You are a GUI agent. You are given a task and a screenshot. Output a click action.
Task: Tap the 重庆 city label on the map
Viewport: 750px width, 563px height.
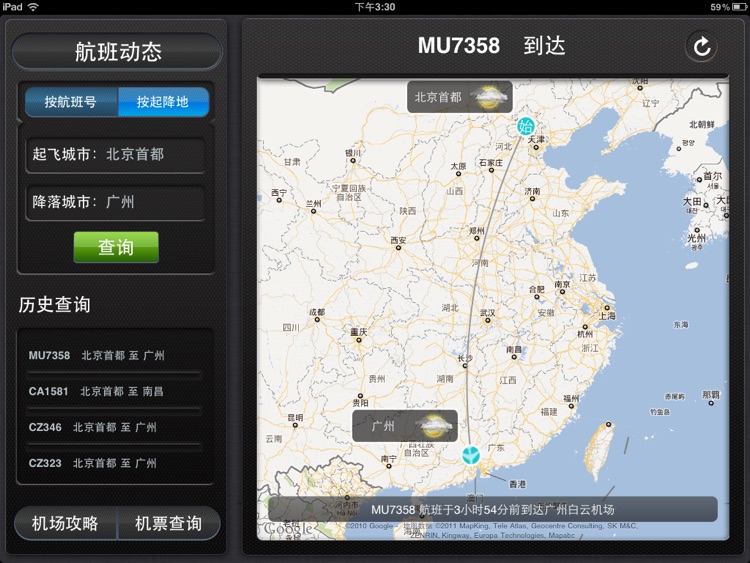click(x=358, y=331)
